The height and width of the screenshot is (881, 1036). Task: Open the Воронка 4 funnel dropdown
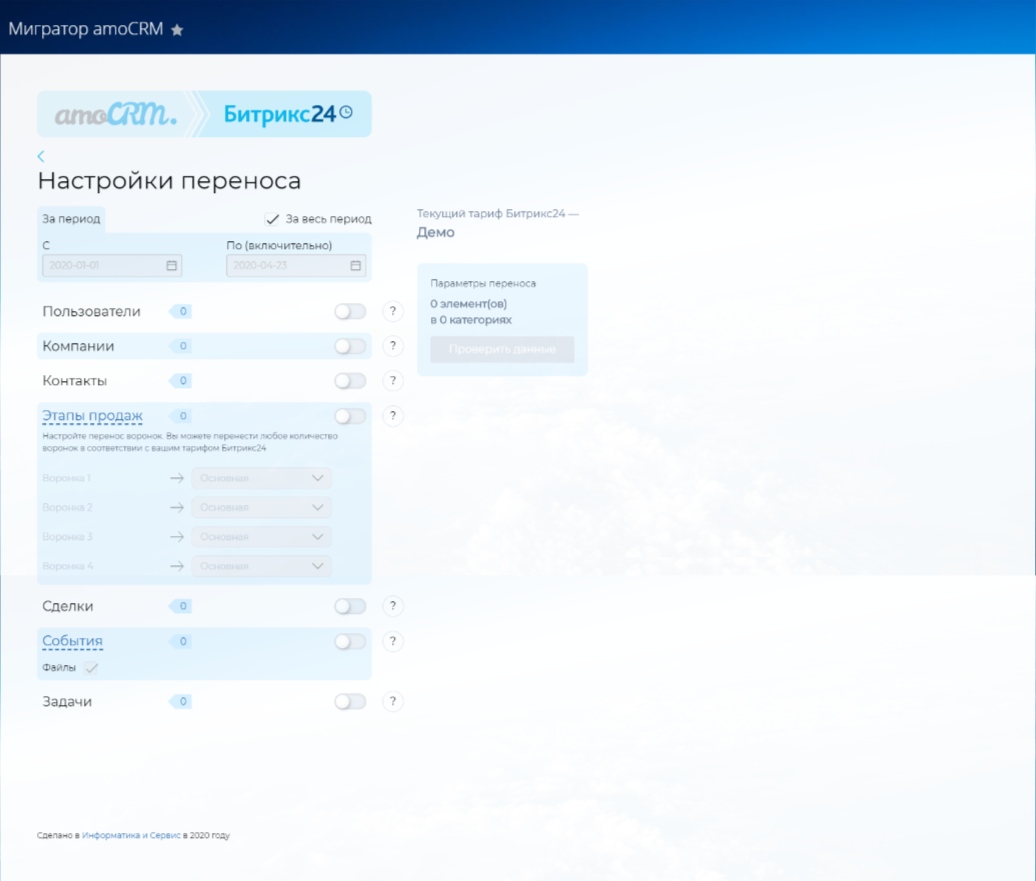coord(261,566)
